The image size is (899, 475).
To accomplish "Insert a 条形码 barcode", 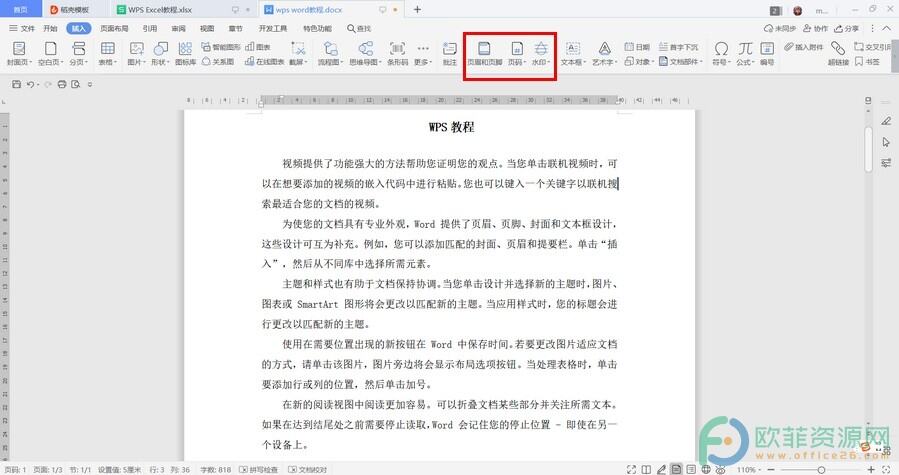I will (x=397, y=53).
